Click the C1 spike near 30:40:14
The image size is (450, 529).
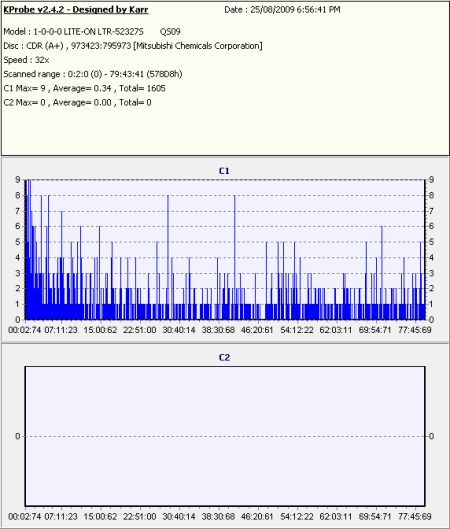168,256
